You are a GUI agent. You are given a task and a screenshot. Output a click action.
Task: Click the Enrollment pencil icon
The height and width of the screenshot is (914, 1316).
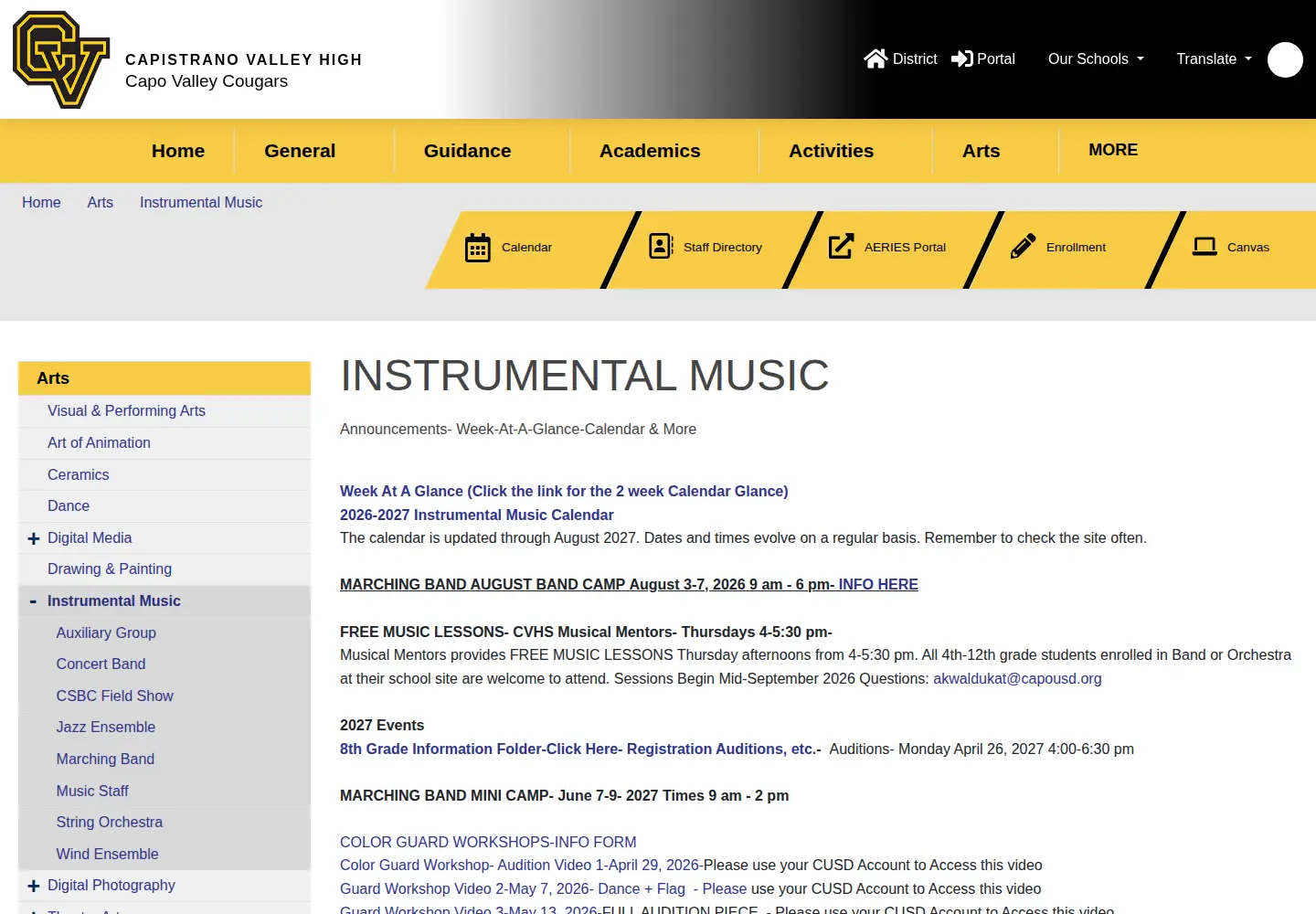pos(1024,246)
